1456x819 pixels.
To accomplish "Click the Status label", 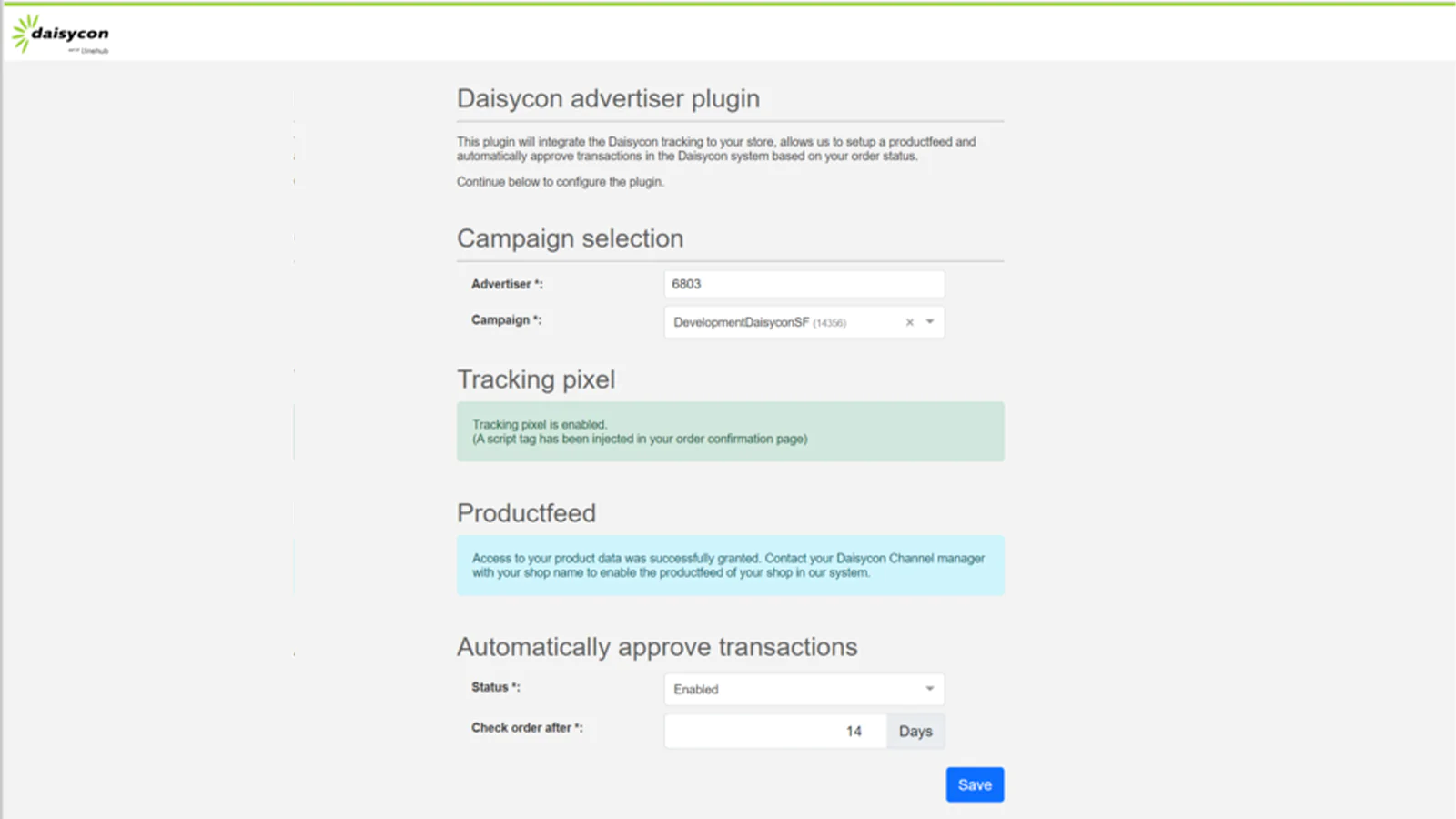I will coord(496,687).
